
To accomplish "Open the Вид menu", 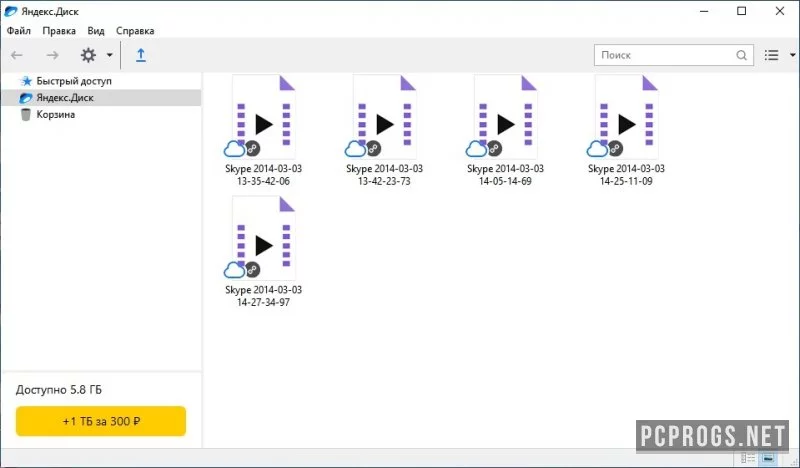I will point(95,31).
